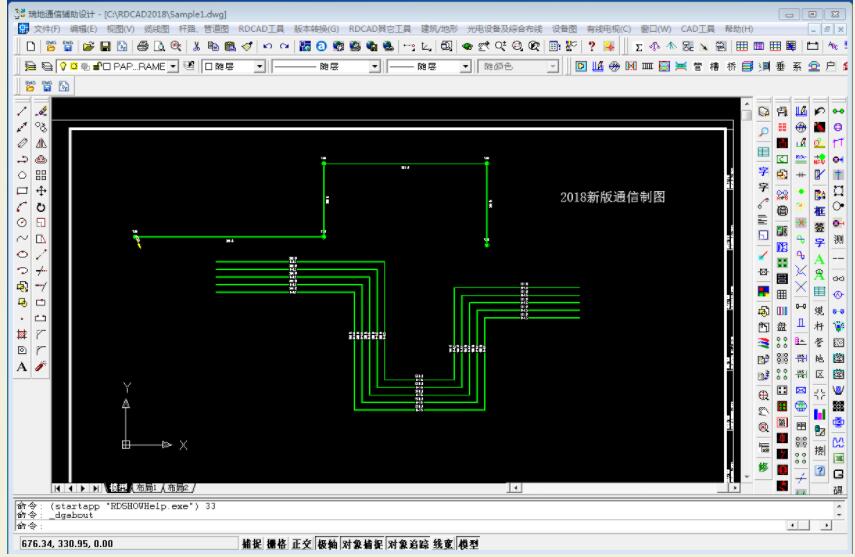Select the Hatch tool in the draw toolbar
The height and width of the screenshot is (557, 855).
coord(23,335)
